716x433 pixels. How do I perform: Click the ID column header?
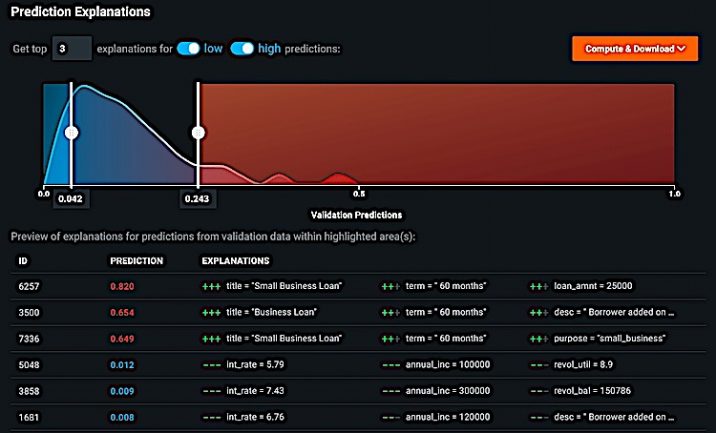(24, 261)
